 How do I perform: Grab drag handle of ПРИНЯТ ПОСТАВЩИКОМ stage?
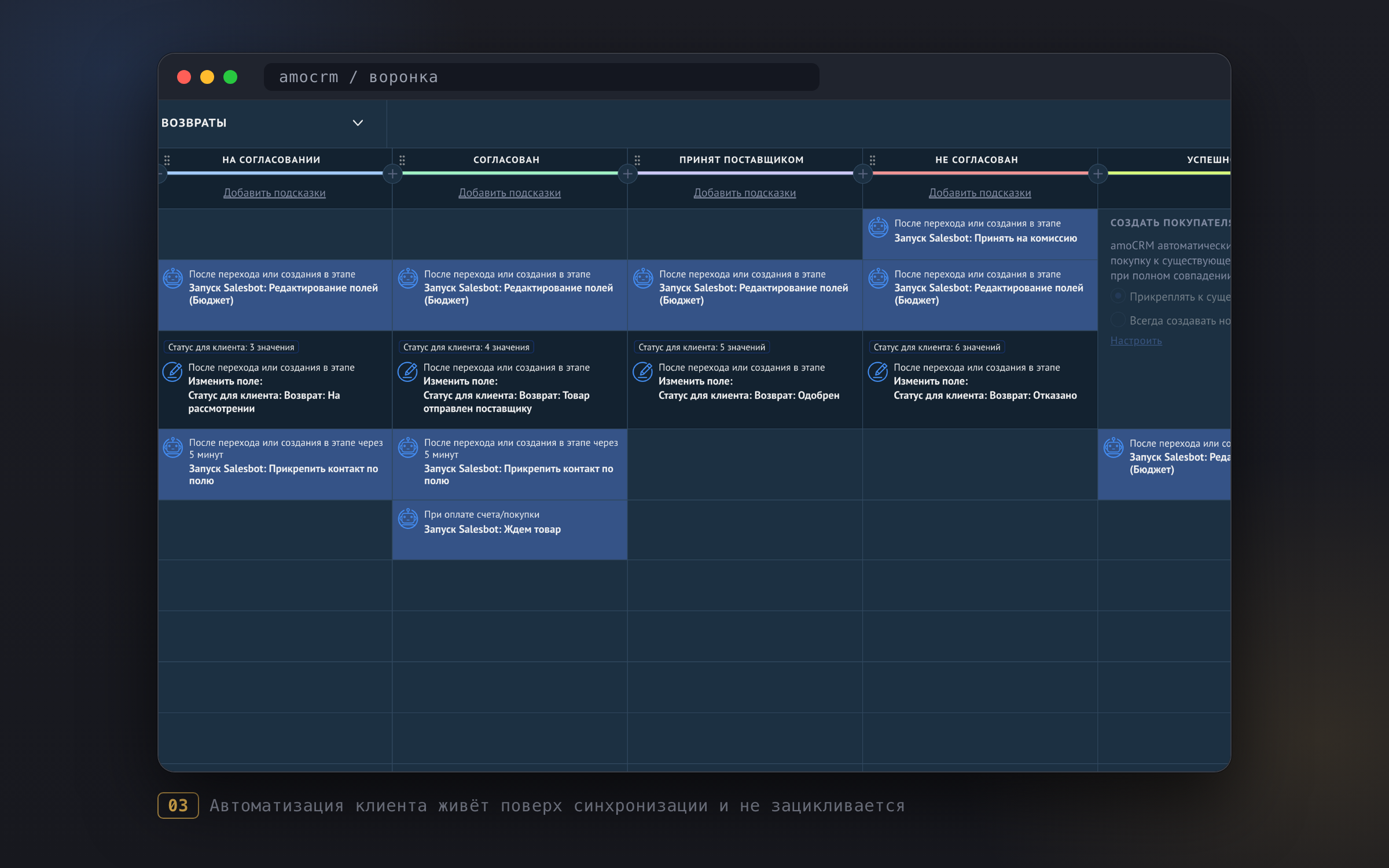pyautogui.click(x=637, y=160)
